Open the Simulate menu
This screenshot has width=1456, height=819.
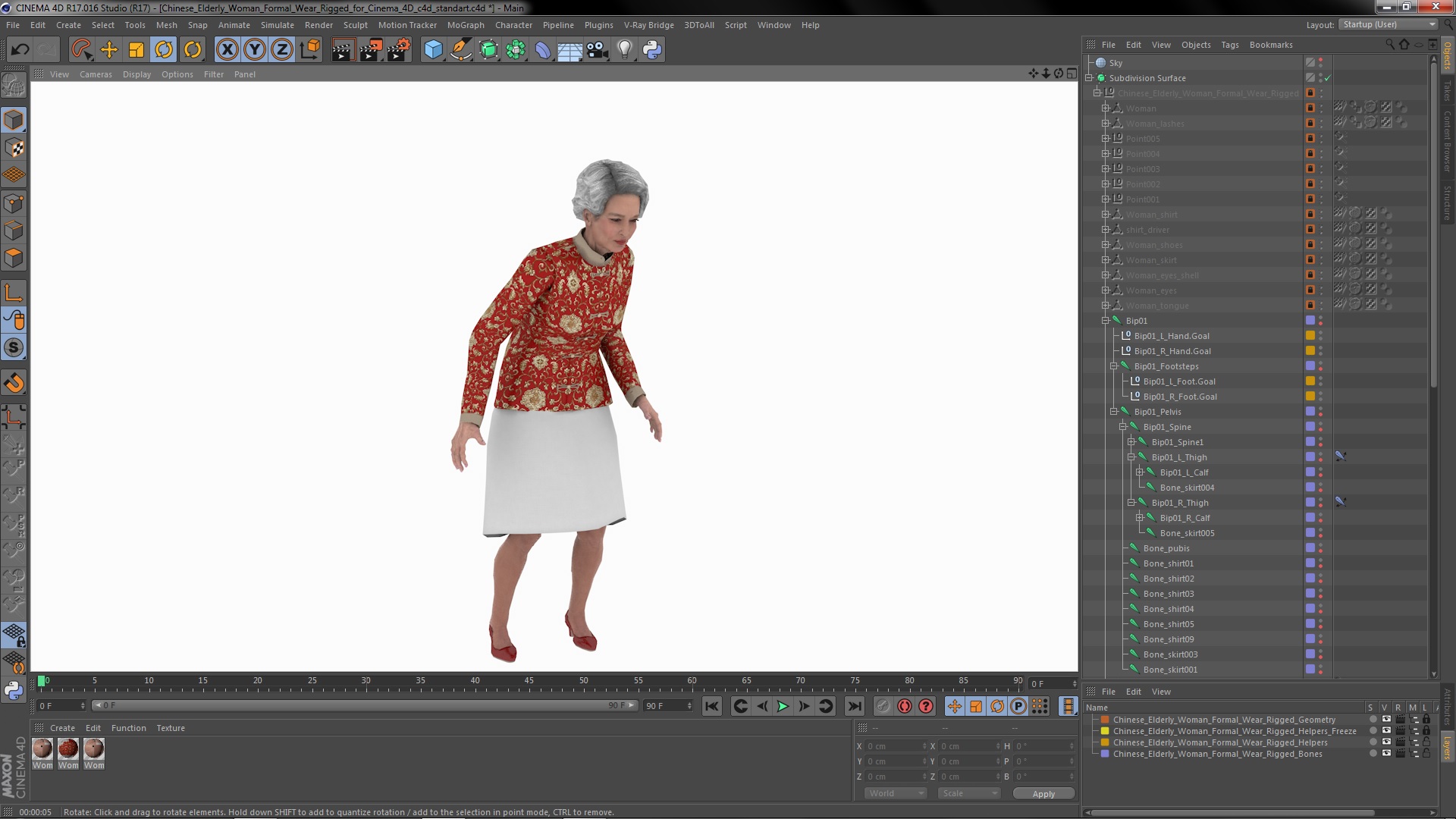coord(278,25)
